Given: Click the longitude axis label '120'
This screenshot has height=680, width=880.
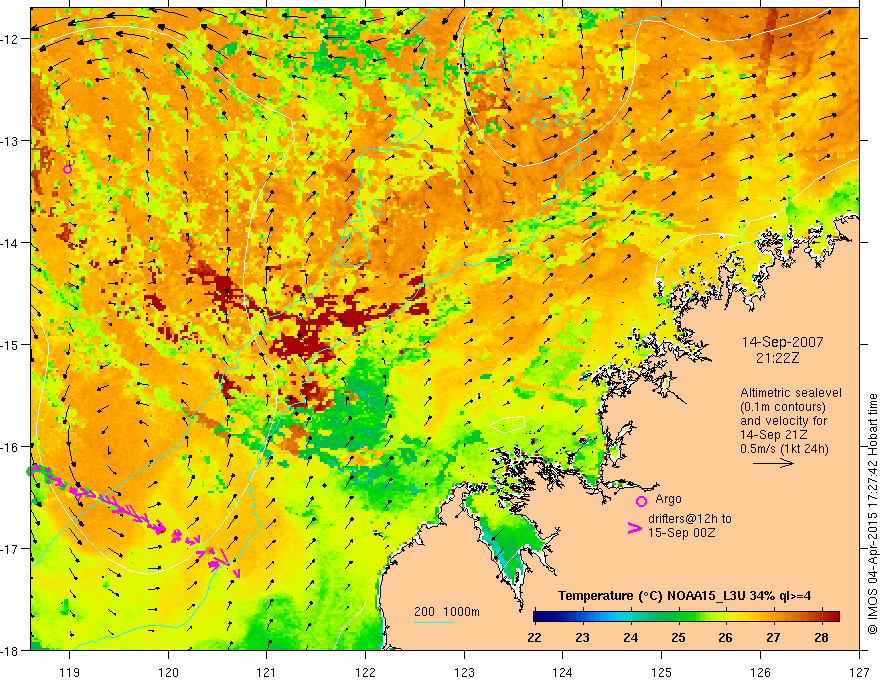Looking at the screenshot, I should [168, 672].
